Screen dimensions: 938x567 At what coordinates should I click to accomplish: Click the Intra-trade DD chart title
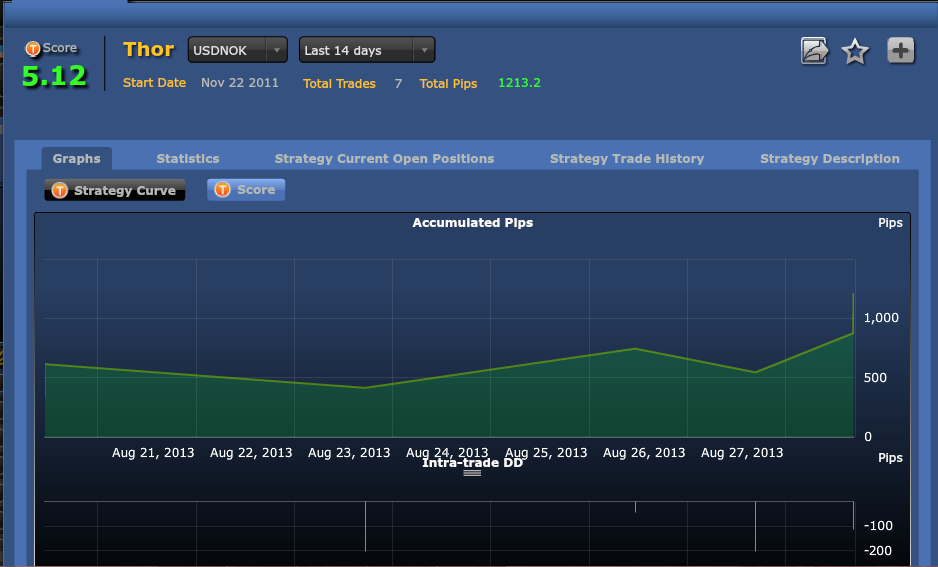[473, 463]
